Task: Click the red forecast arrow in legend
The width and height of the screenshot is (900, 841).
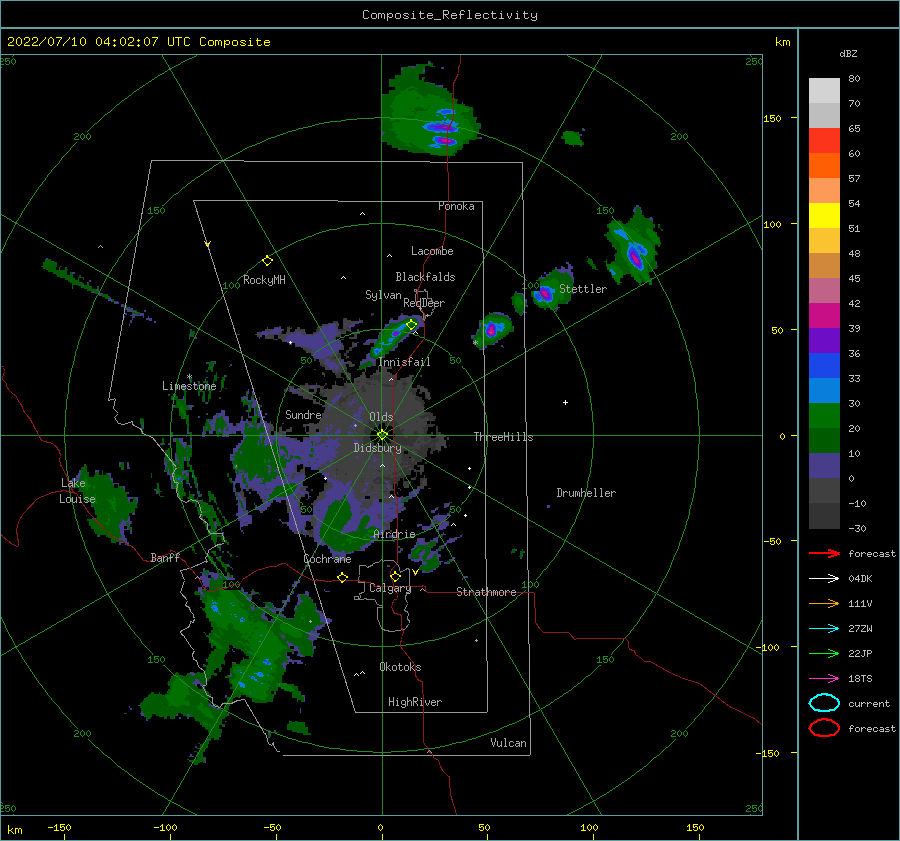Action: (x=824, y=553)
